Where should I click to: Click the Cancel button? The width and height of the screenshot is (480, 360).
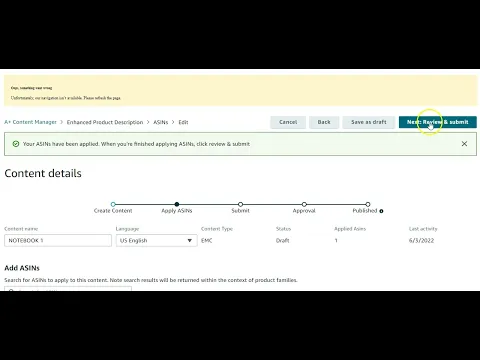click(288, 122)
